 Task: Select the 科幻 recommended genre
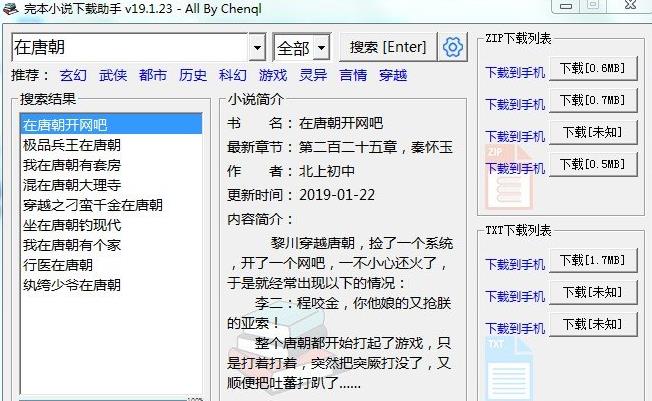[x=233, y=75]
